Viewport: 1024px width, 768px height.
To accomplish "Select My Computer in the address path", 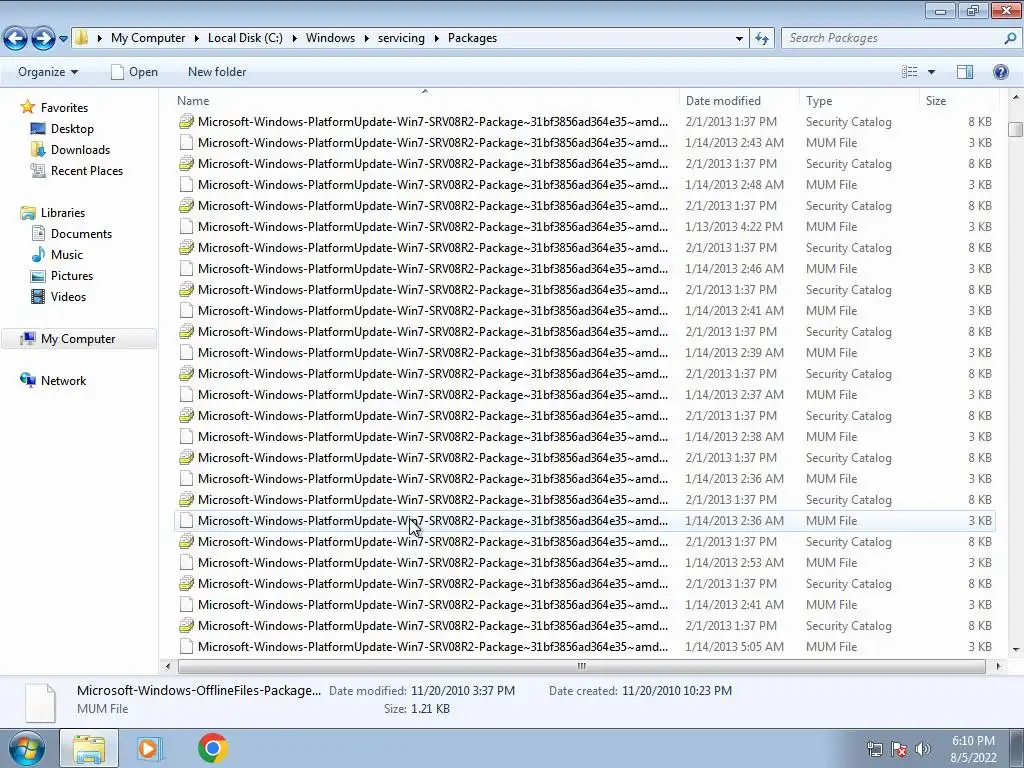I will tap(148, 38).
